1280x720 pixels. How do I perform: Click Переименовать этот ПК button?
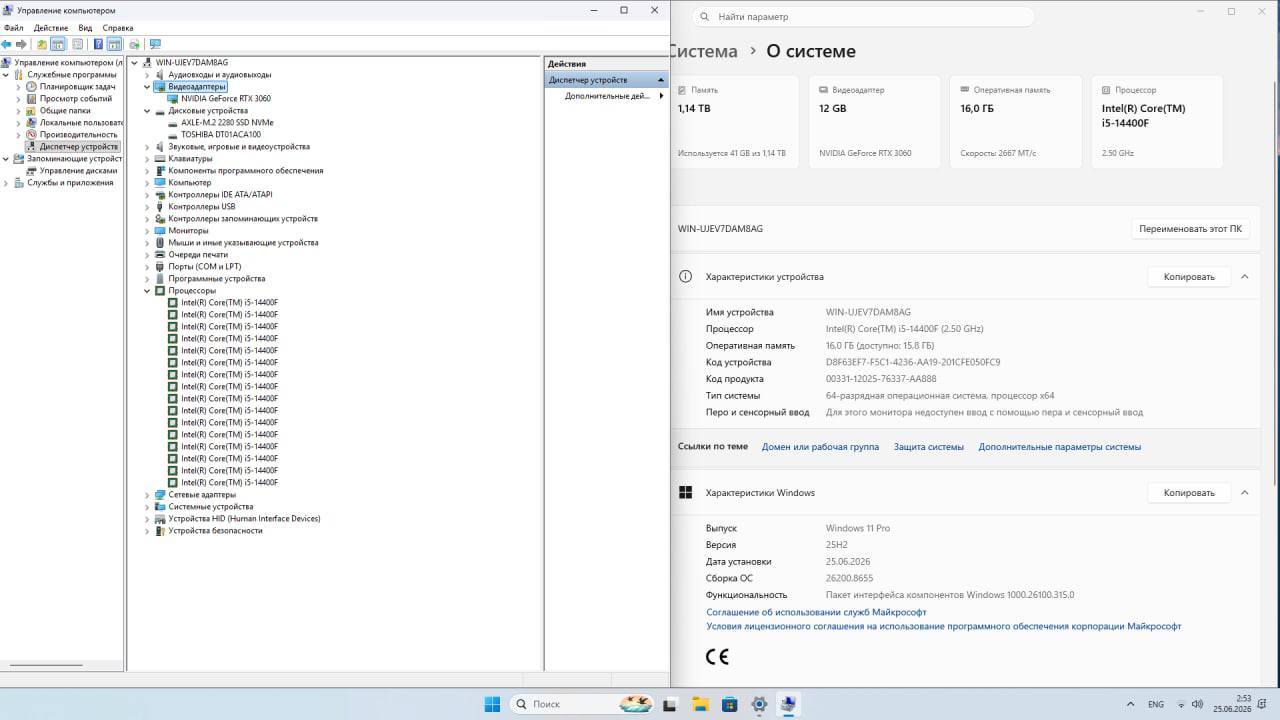coord(1190,229)
